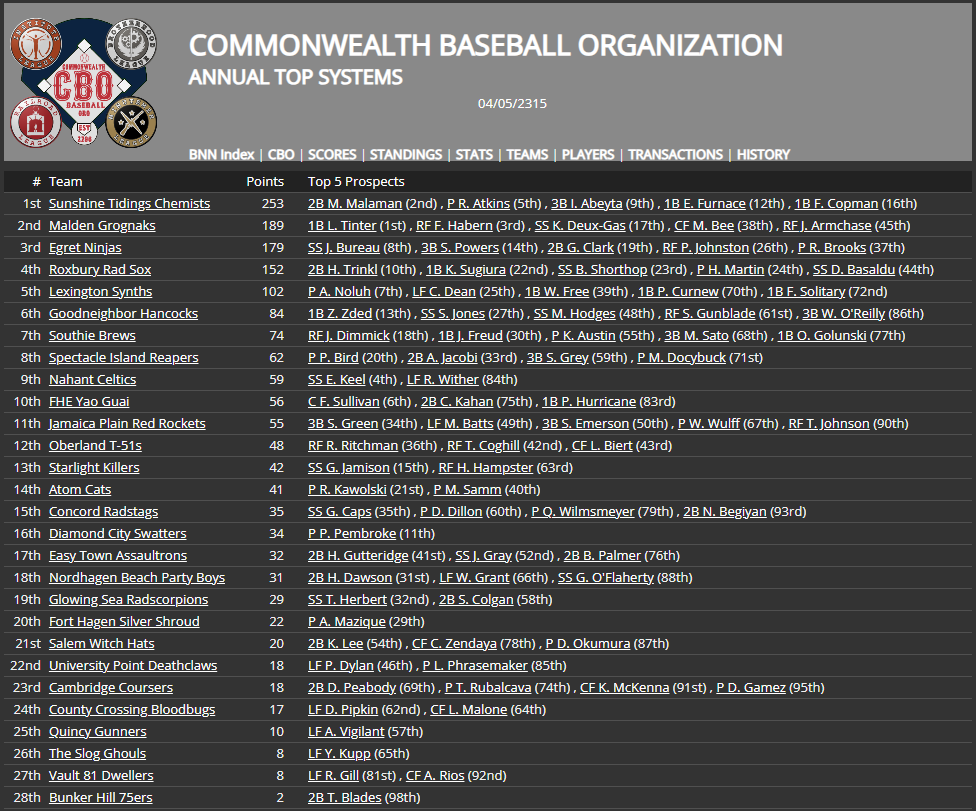Click prospect P L. Phrasemaker link
This screenshot has height=811, width=976.
click(475, 665)
